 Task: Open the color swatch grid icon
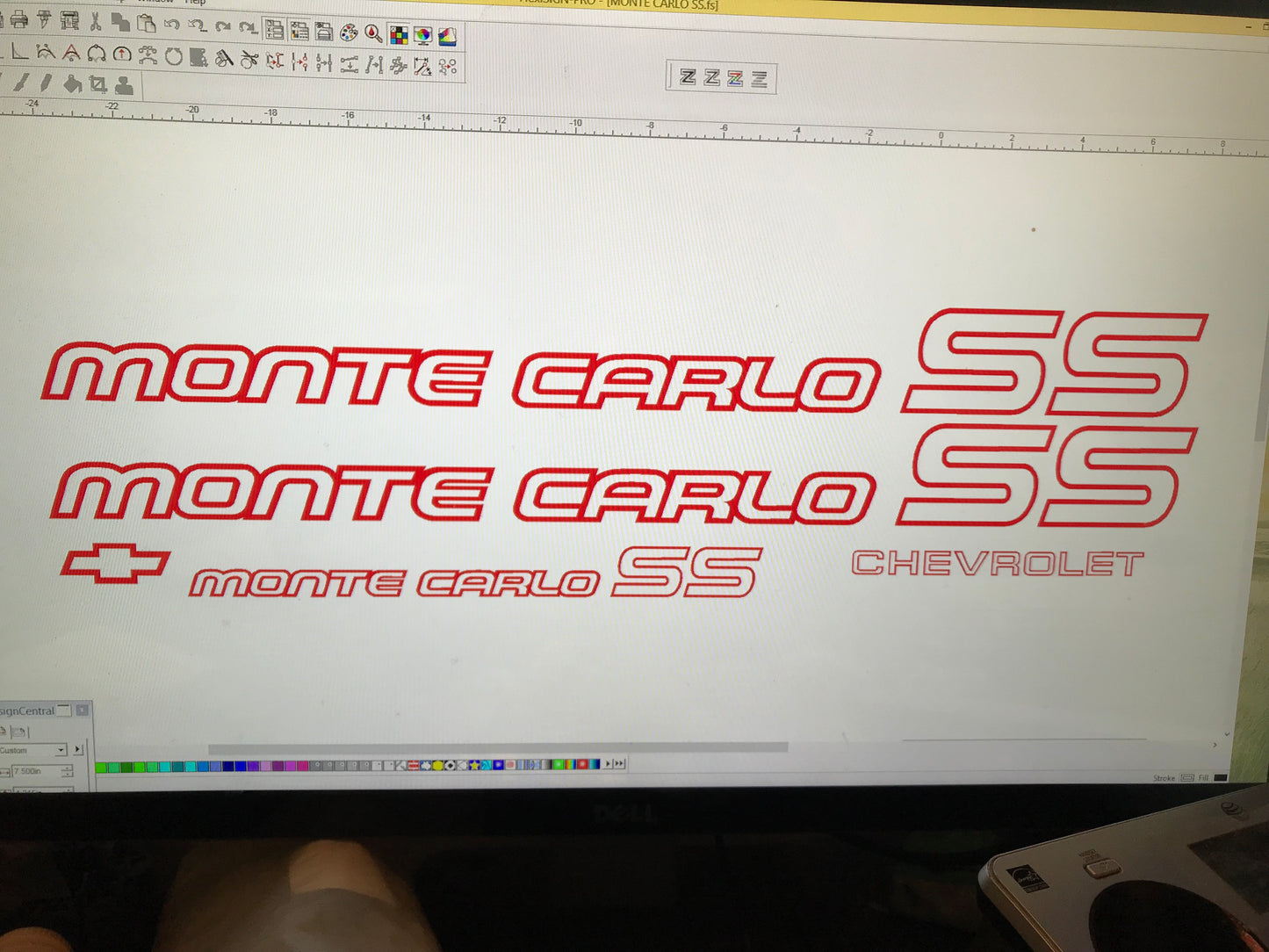pos(399,35)
